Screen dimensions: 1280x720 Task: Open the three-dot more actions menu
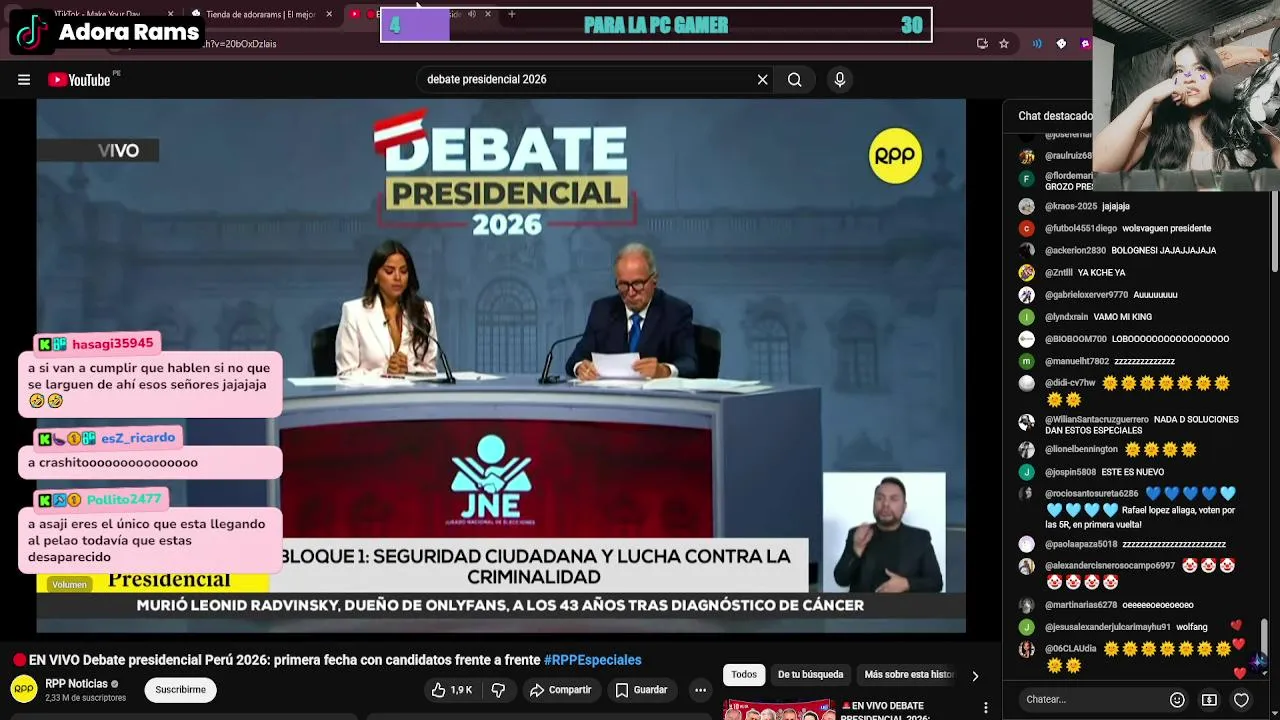click(x=700, y=690)
